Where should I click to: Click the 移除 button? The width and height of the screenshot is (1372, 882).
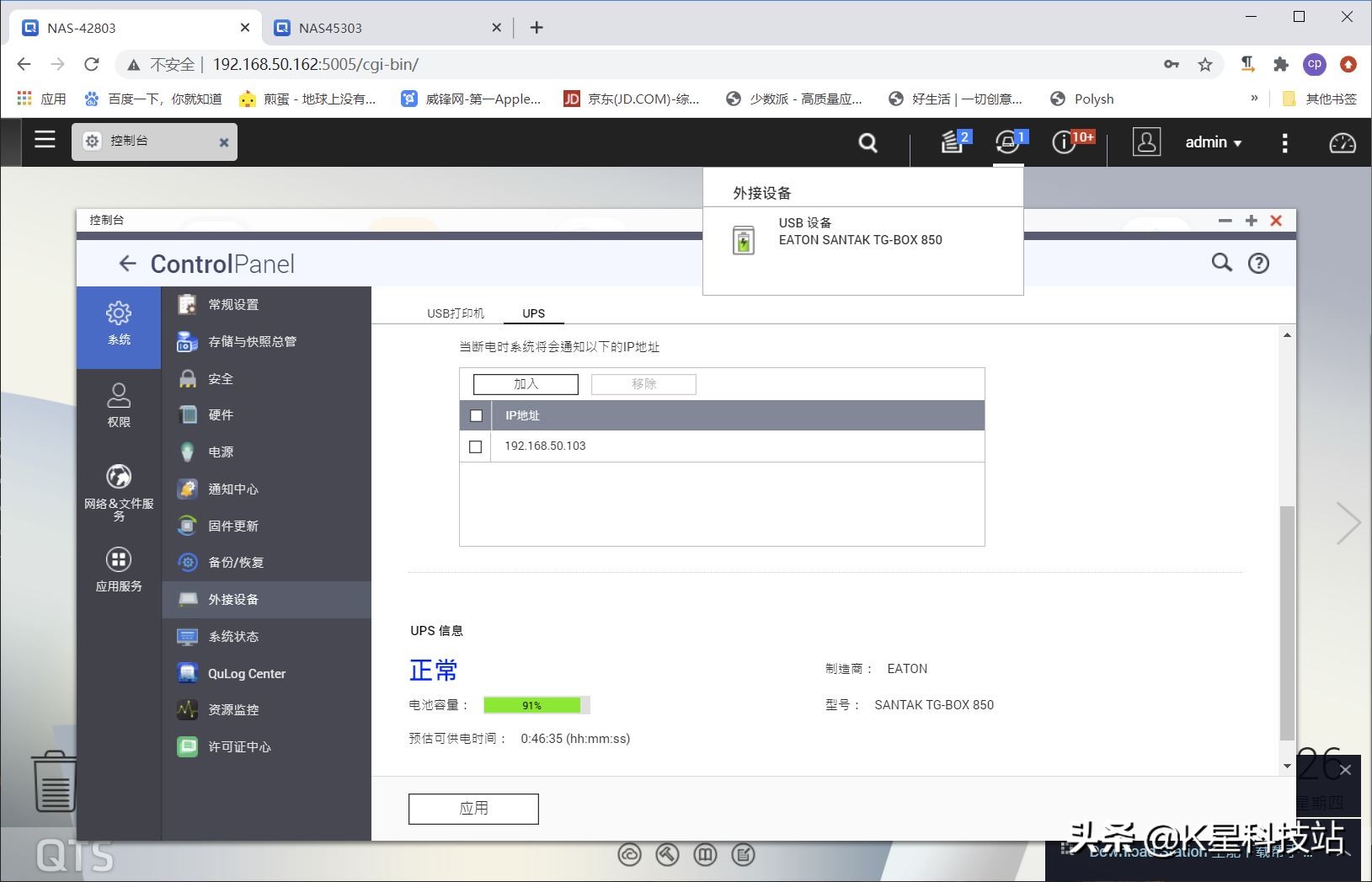point(643,384)
